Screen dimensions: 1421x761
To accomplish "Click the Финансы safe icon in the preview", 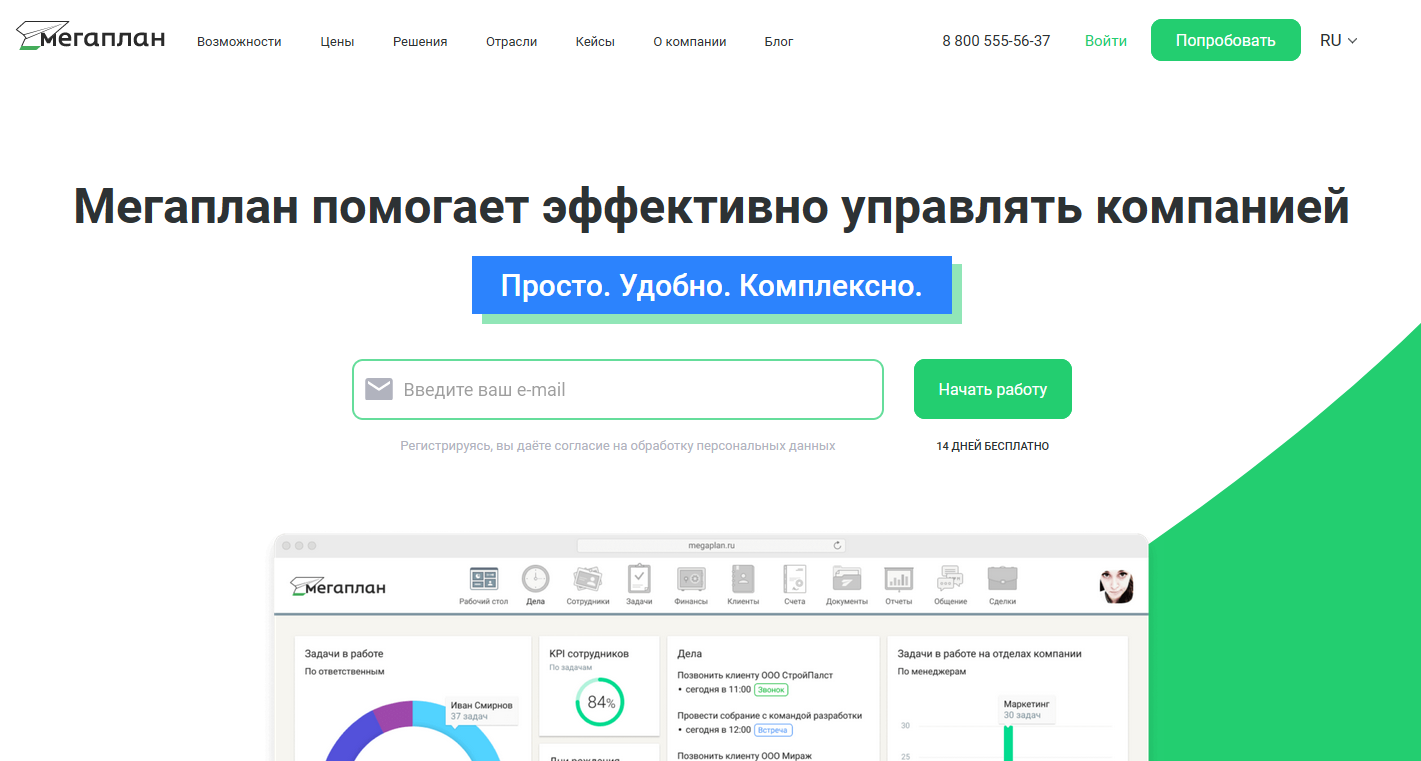I will (x=691, y=579).
